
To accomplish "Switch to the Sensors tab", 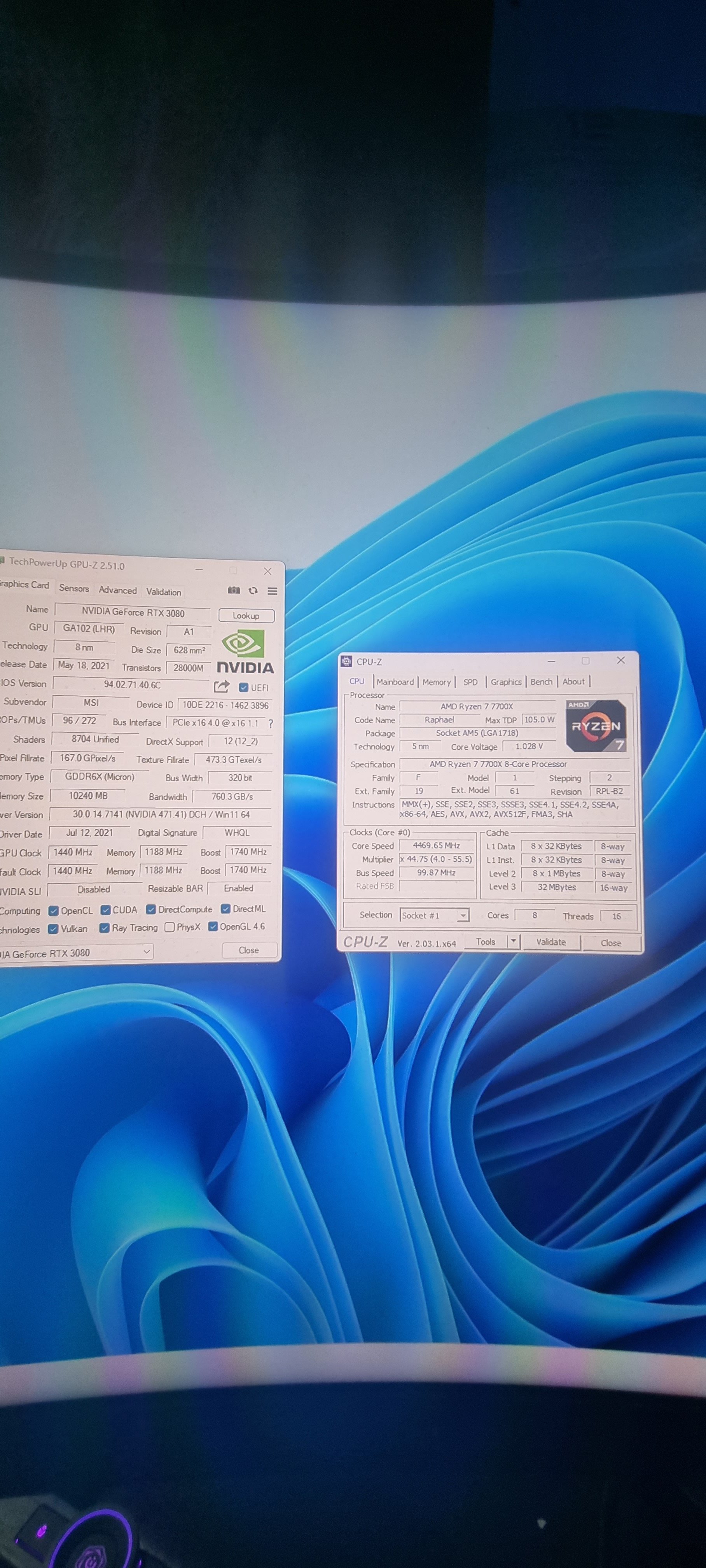I will [74, 588].
